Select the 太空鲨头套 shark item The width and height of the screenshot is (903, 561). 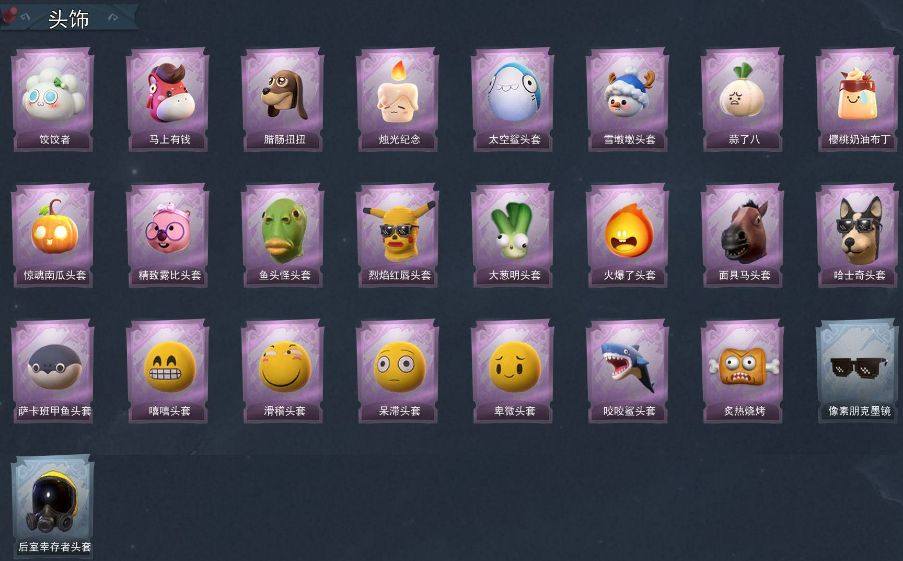[x=513, y=99]
